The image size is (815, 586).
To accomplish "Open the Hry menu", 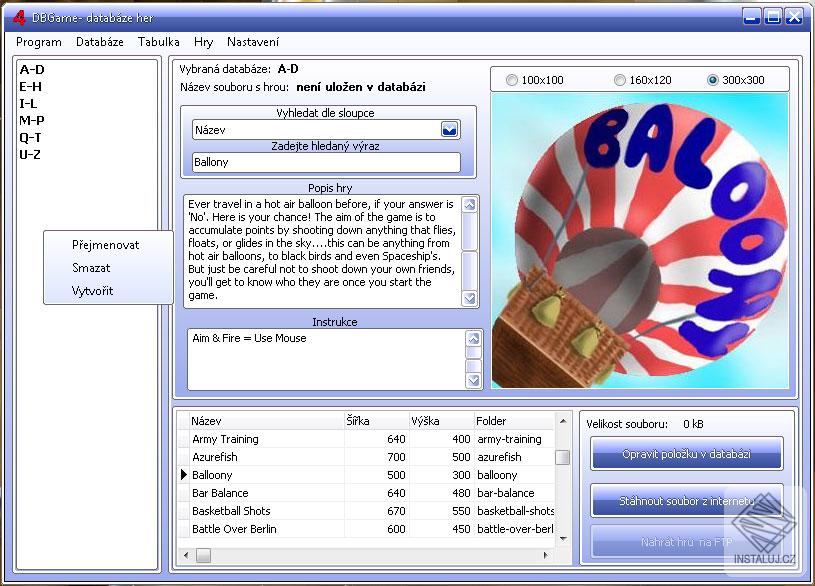I will point(203,42).
